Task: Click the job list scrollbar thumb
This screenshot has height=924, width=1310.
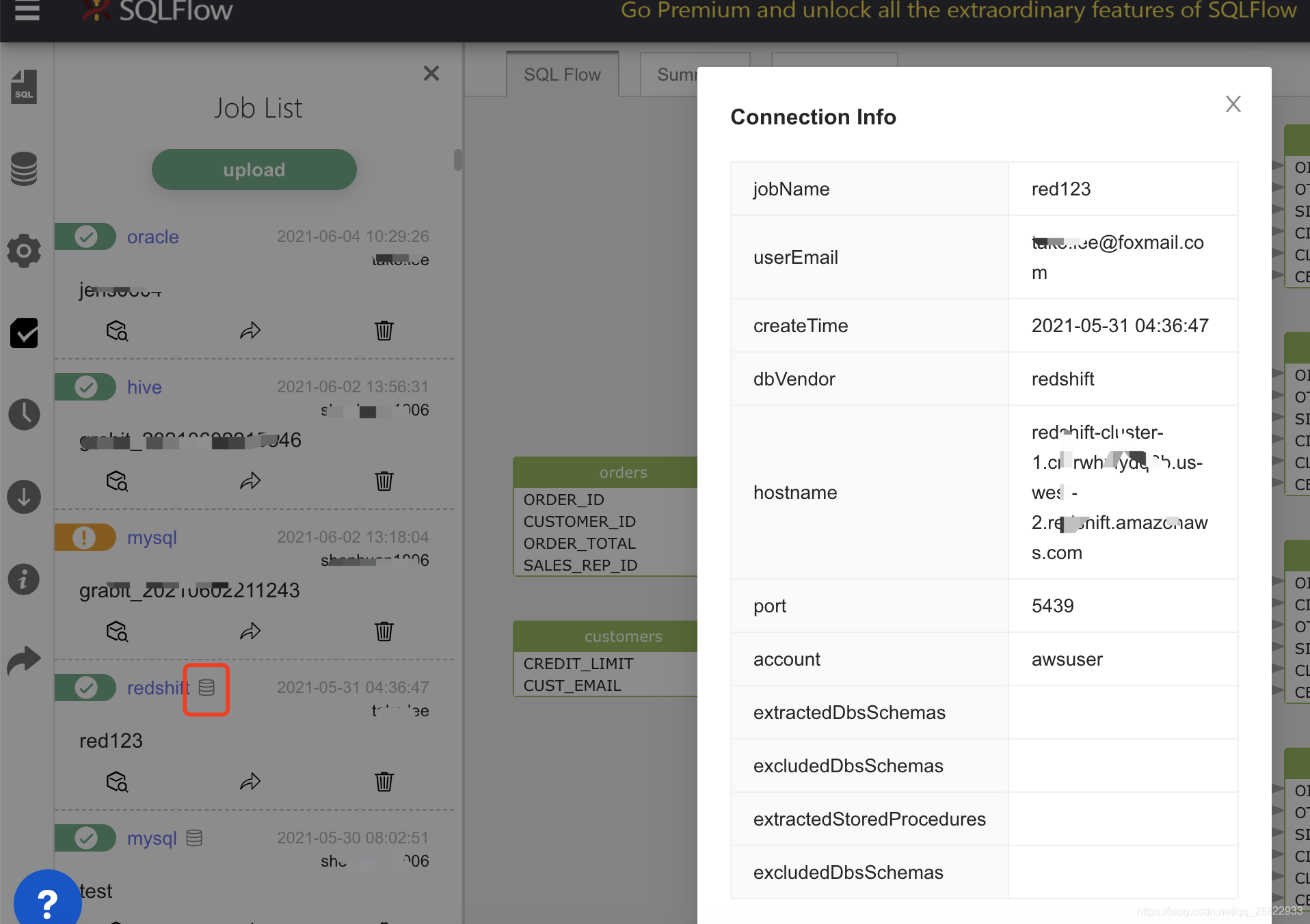Action: [x=458, y=160]
